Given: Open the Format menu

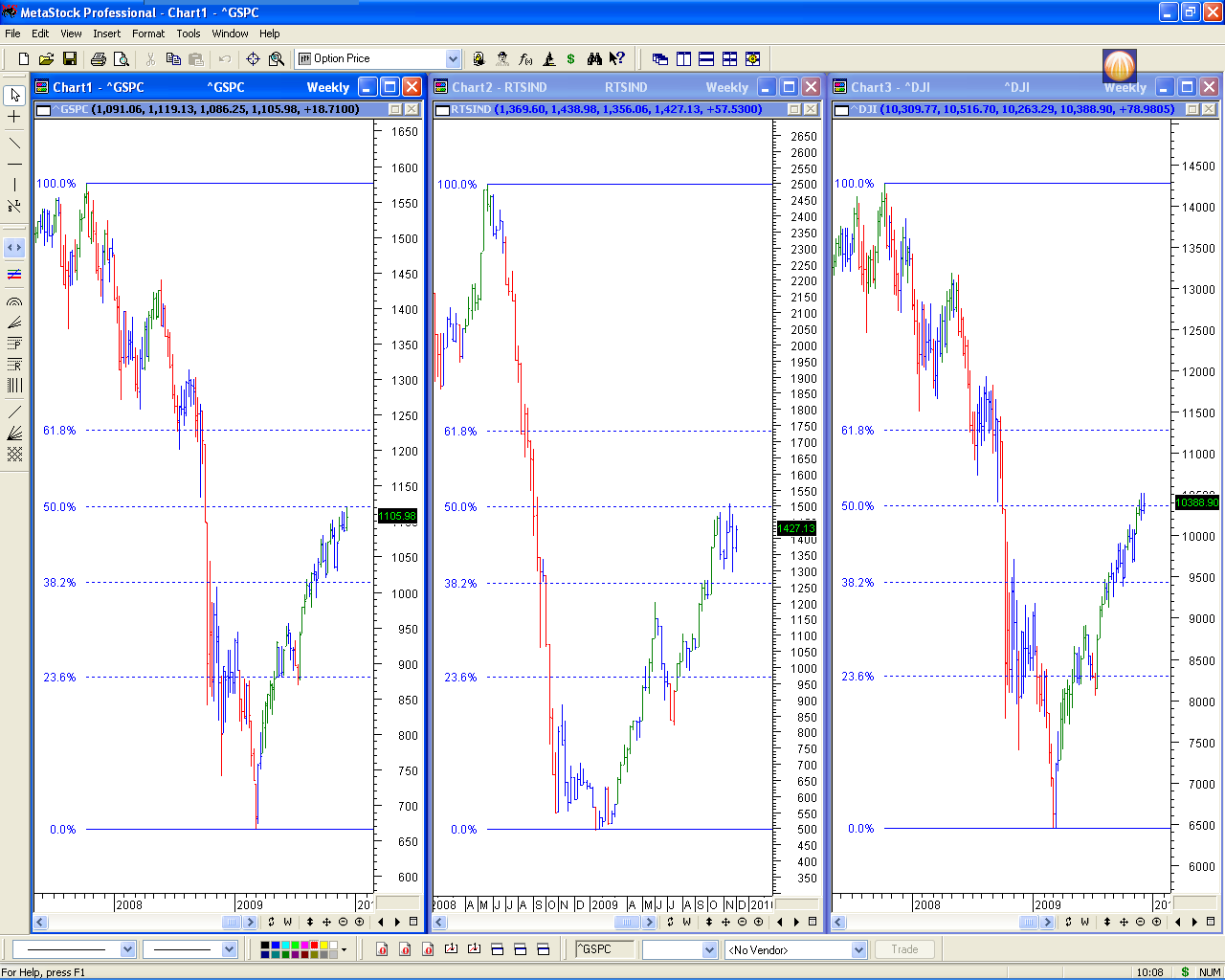Looking at the screenshot, I should pos(148,33).
